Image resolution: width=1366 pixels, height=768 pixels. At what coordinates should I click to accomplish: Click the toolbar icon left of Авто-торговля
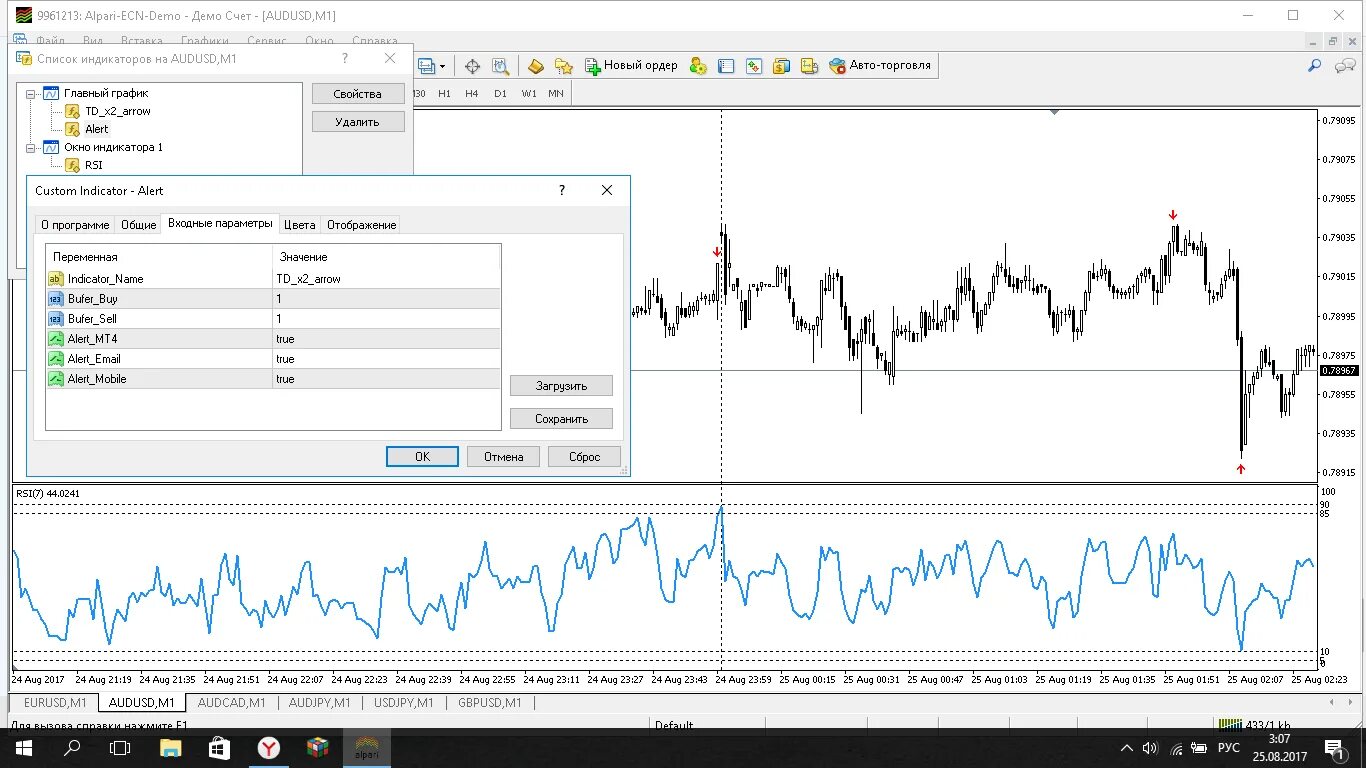(809, 66)
